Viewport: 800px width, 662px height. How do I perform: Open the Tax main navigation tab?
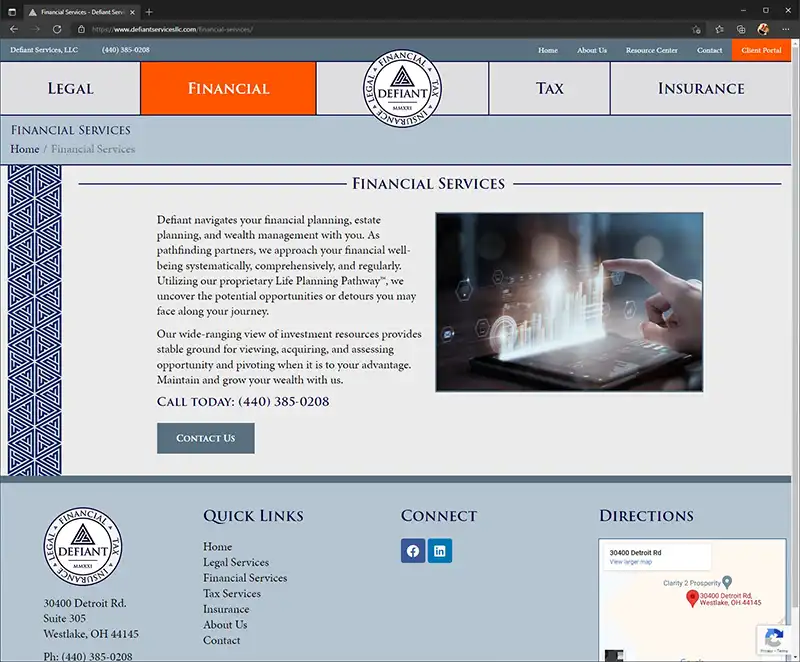click(x=549, y=88)
